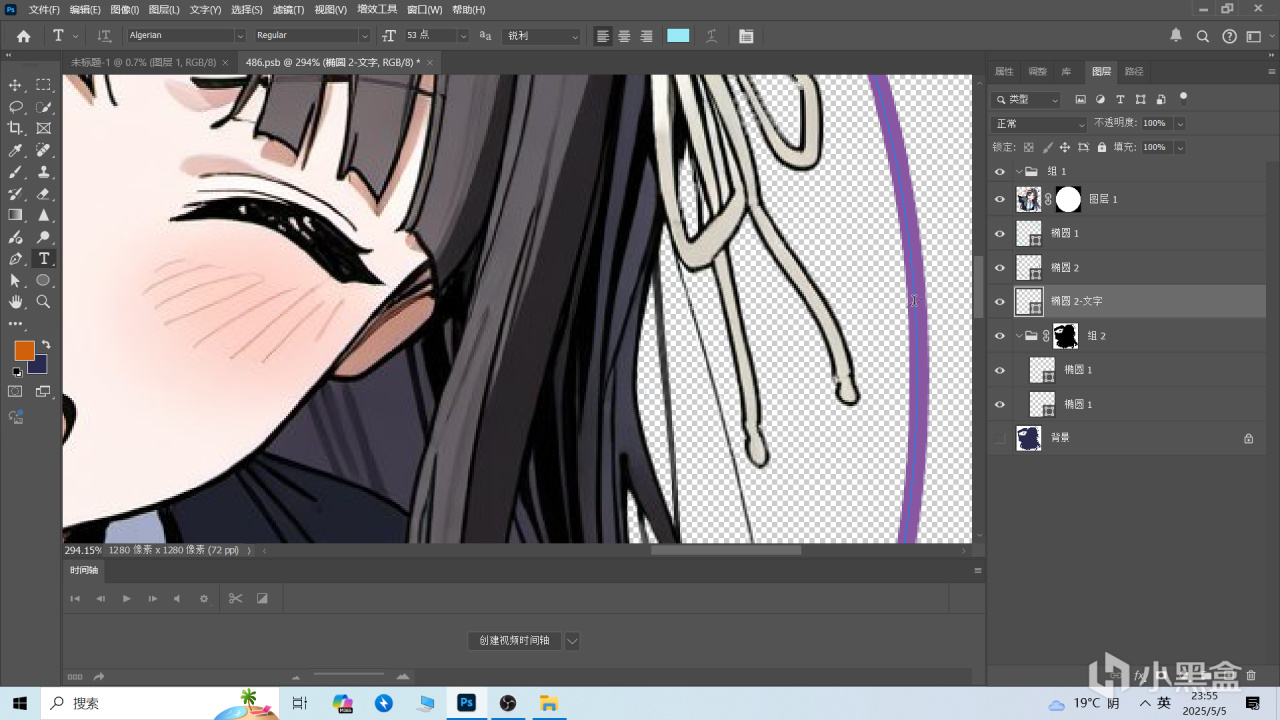Open Photoshop search magnifier at top right
The height and width of the screenshot is (720, 1280).
pyautogui.click(x=1203, y=36)
